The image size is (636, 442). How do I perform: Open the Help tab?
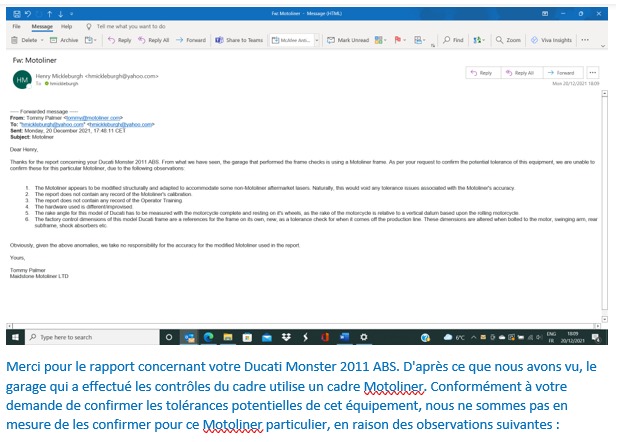point(67,26)
